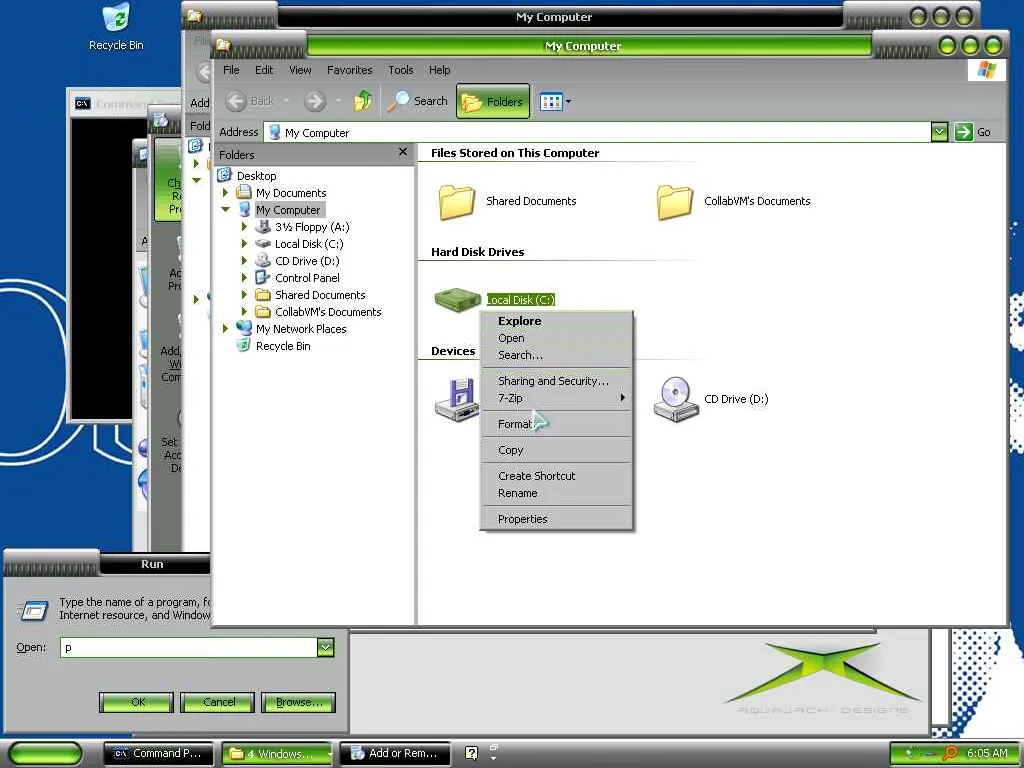
Task: Expand the 3½ Floppy (A:) node
Action: [245, 227]
